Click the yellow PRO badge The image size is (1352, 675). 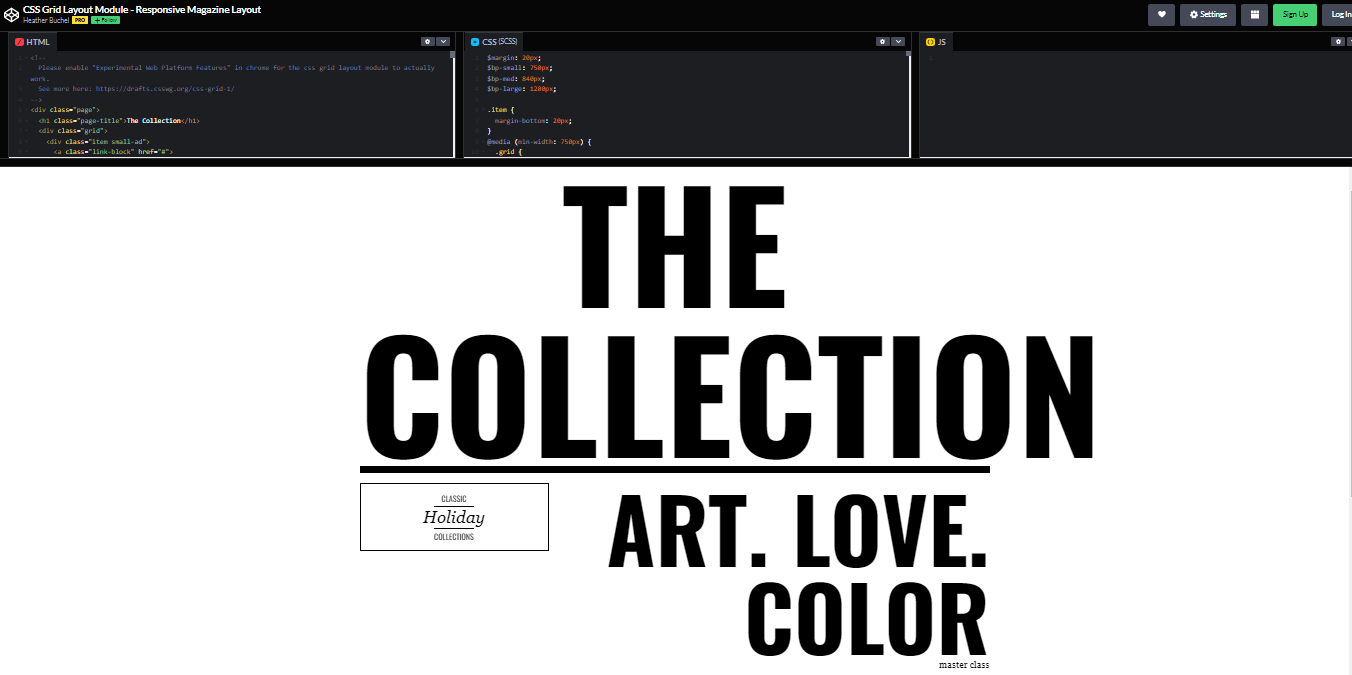79,19
